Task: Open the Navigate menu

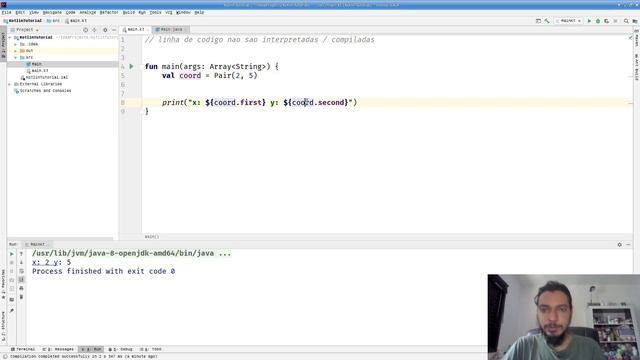Action: click(52, 13)
